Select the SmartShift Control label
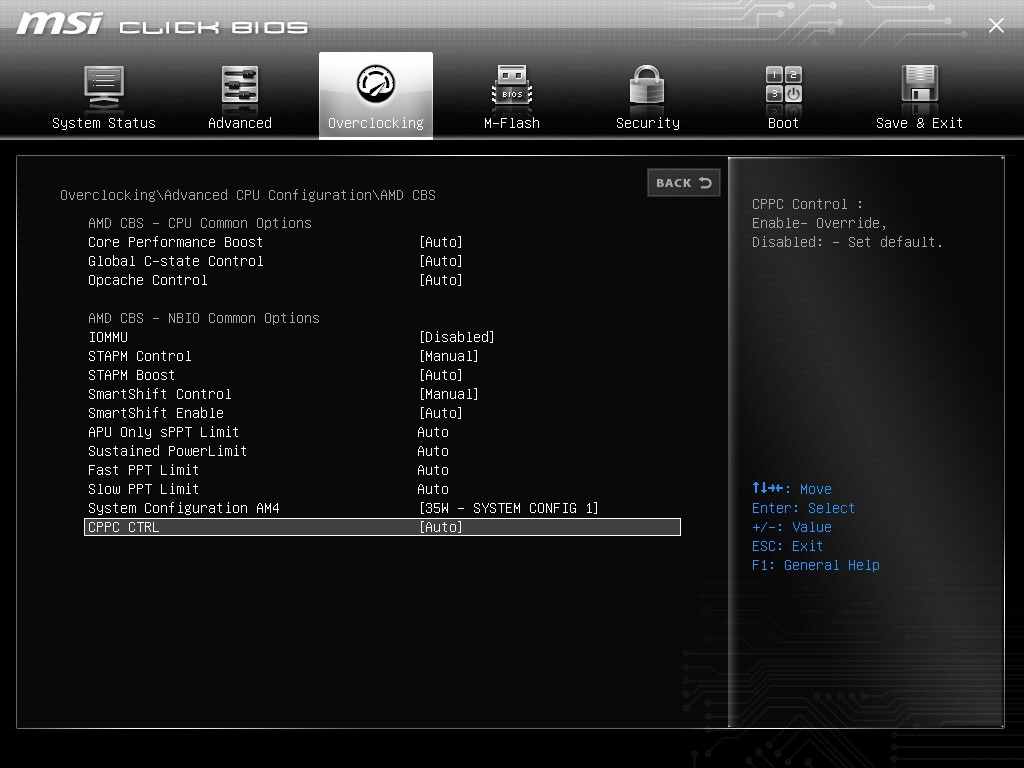1024x768 pixels. [159, 394]
